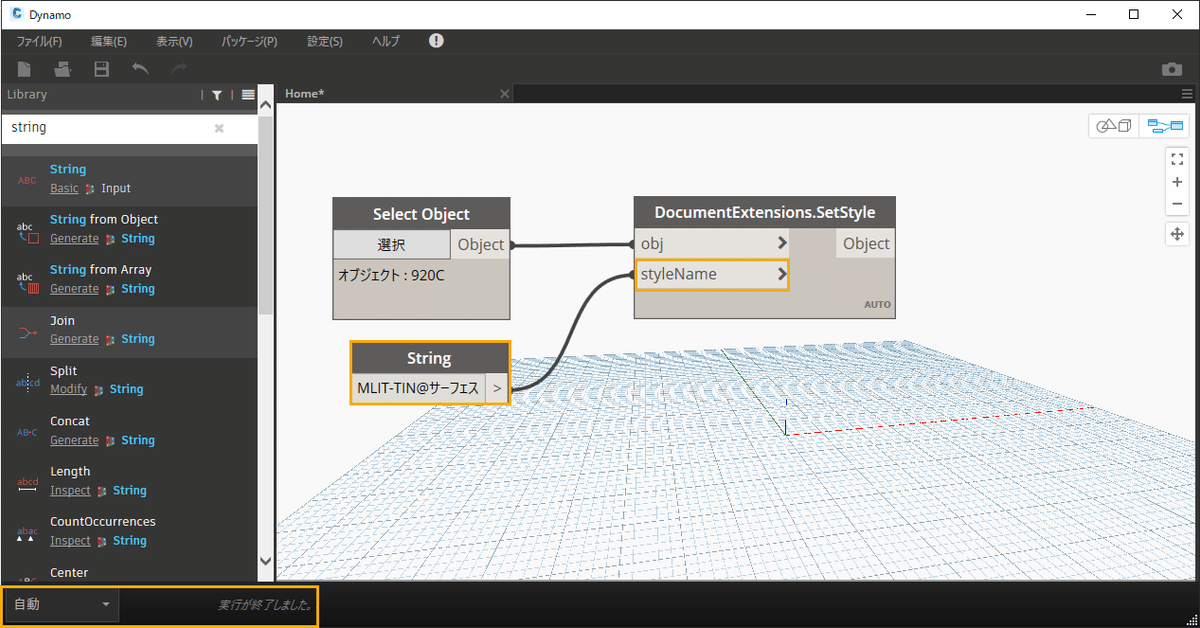Switch to 3D background preview navigation
Image resolution: width=1200 pixels, height=628 pixels.
(x=1114, y=126)
